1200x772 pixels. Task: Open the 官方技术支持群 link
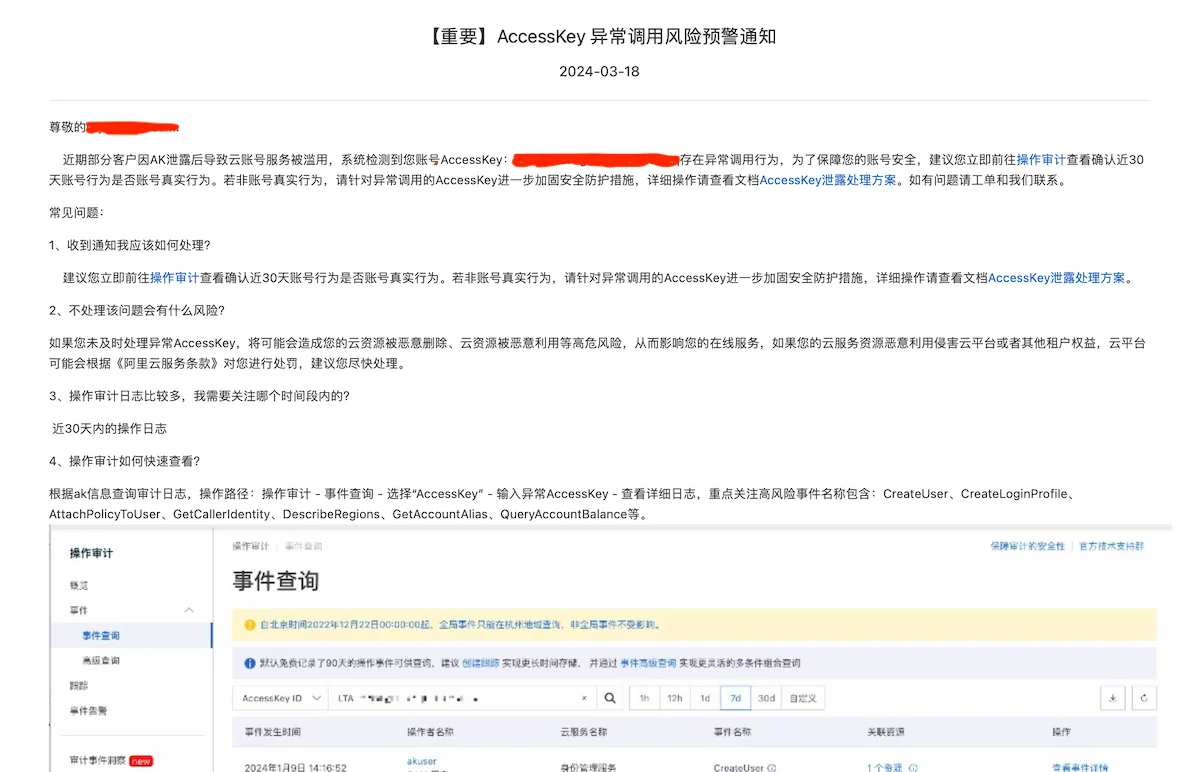click(1111, 547)
